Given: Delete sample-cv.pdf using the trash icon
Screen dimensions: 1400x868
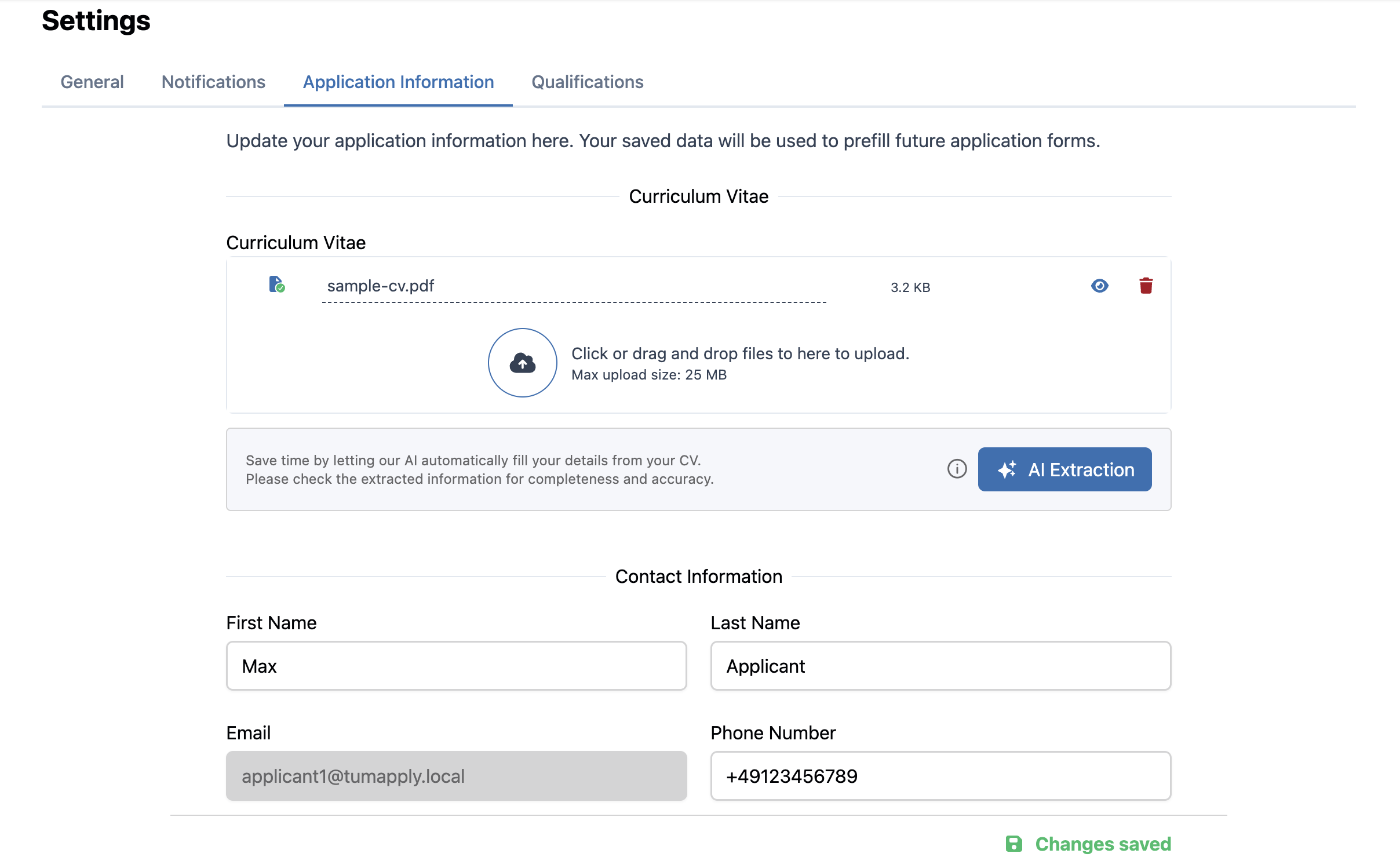Looking at the screenshot, I should [1146, 286].
